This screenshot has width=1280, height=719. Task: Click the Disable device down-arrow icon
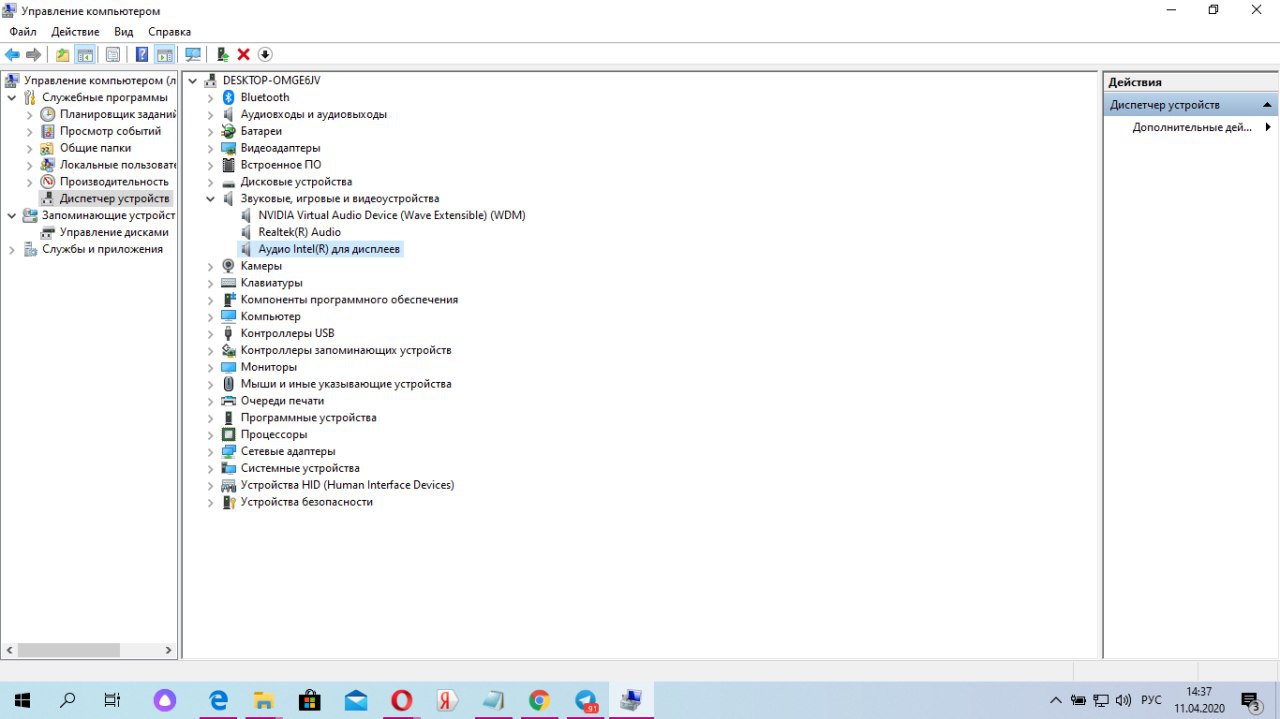click(x=265, y=54)
